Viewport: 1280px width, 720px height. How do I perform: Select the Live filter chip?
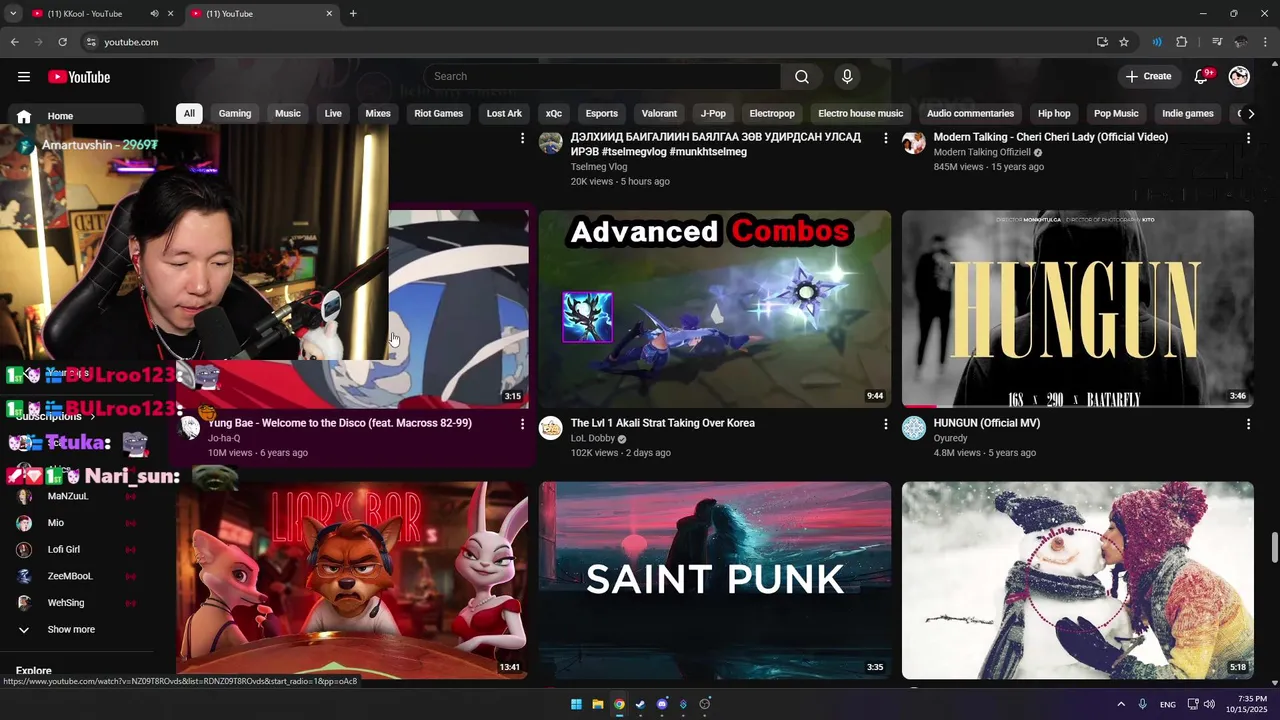click(x=333, y=114)
